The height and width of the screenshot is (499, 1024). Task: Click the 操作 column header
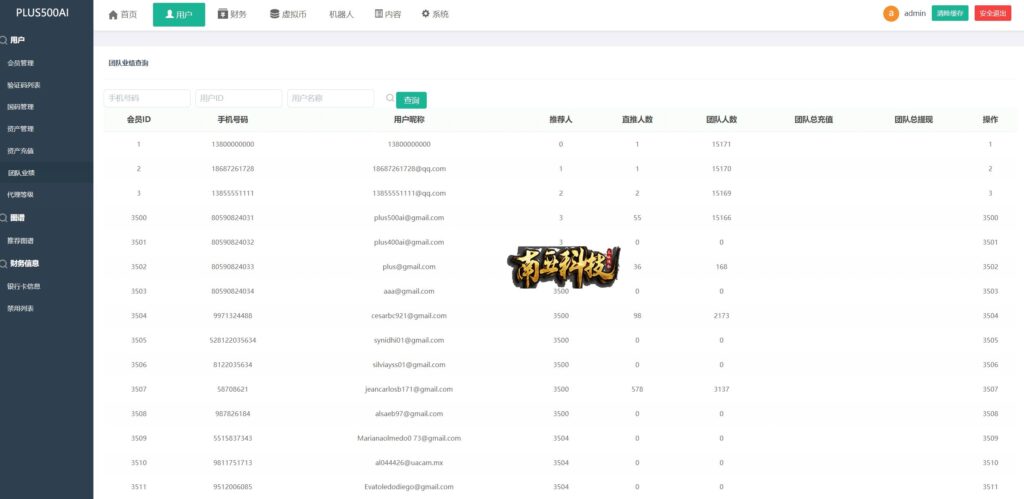(991, 120)
